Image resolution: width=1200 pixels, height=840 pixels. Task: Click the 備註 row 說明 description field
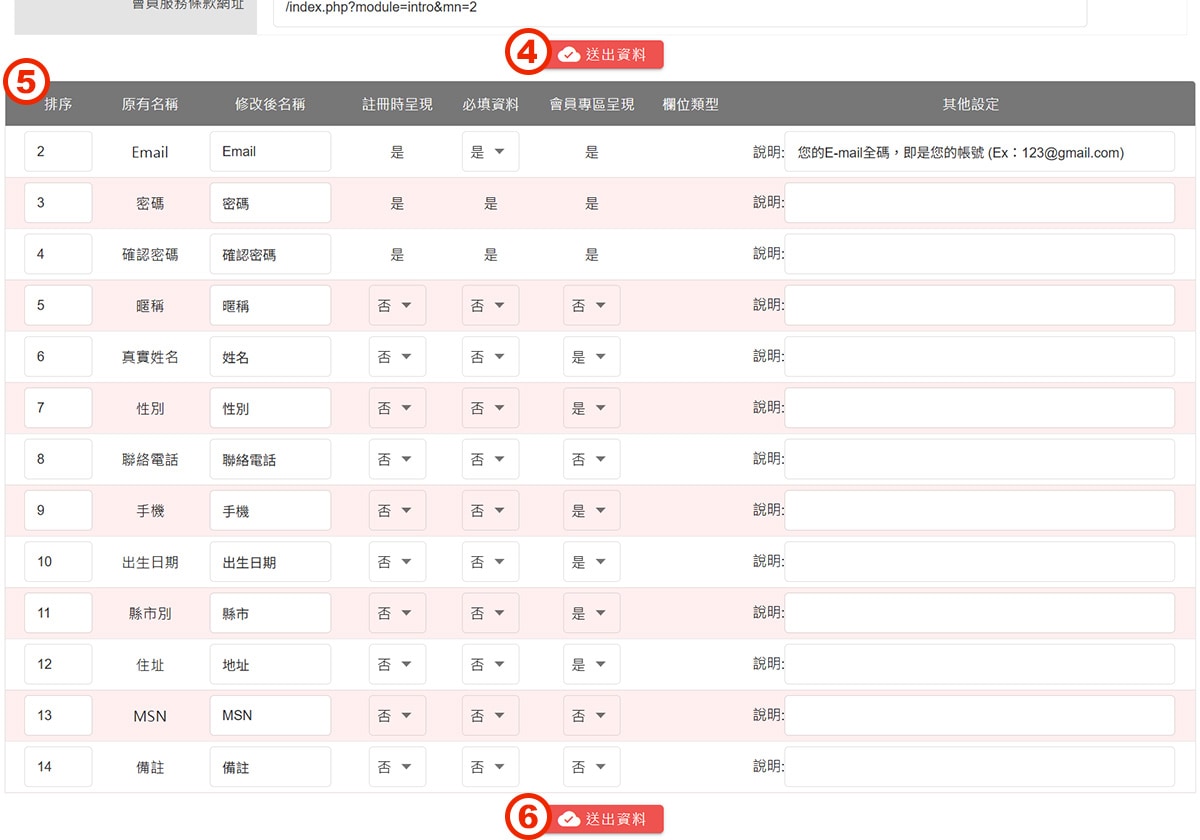click(980, 767)
